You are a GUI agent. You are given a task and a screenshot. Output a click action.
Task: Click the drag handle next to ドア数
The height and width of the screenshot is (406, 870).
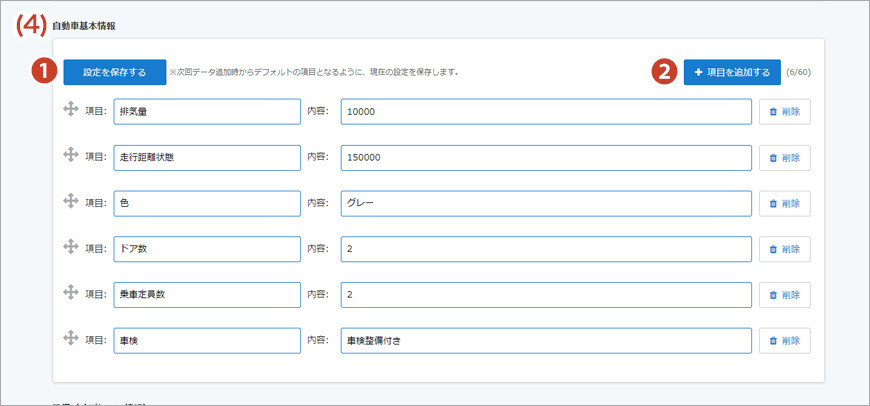71,247
